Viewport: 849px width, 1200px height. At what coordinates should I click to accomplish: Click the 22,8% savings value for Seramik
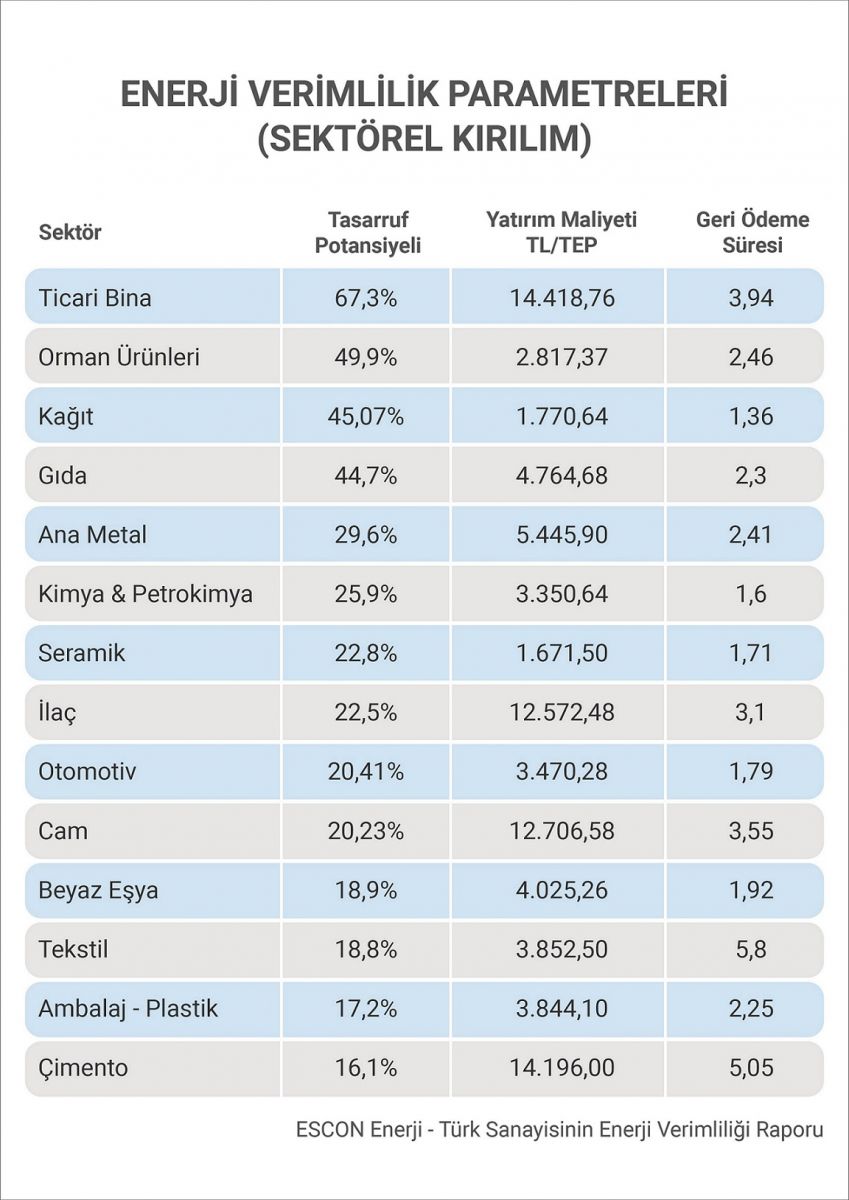tap(367, 653)
